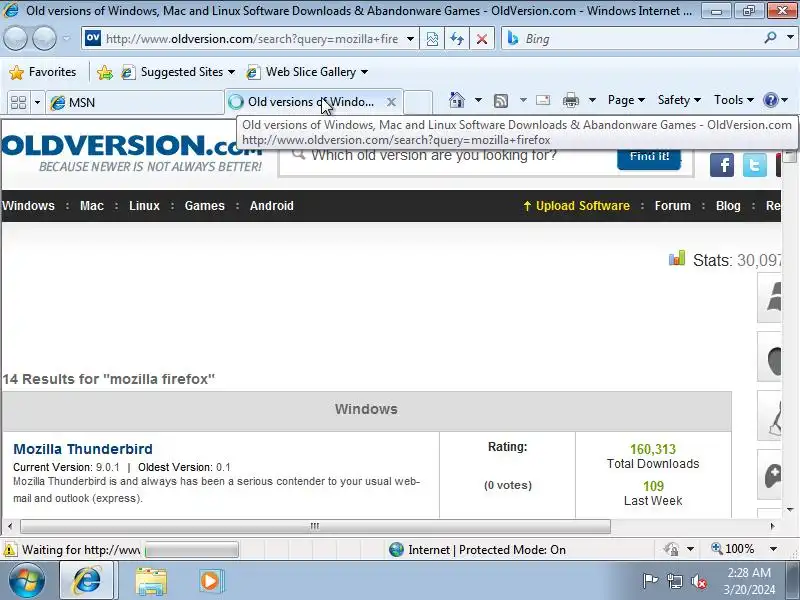
Task: Click the 100% zoom level button
Action: 733,549
